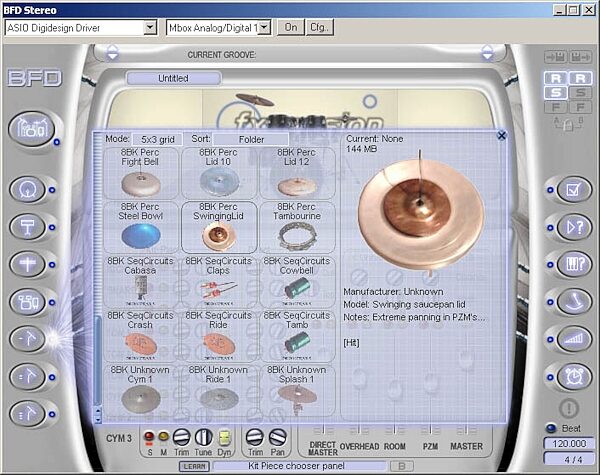Open the Mbox Analog/Digital output dropdown
The height and width of the screenshot is (475, 600).
click(x=264, y=28)
